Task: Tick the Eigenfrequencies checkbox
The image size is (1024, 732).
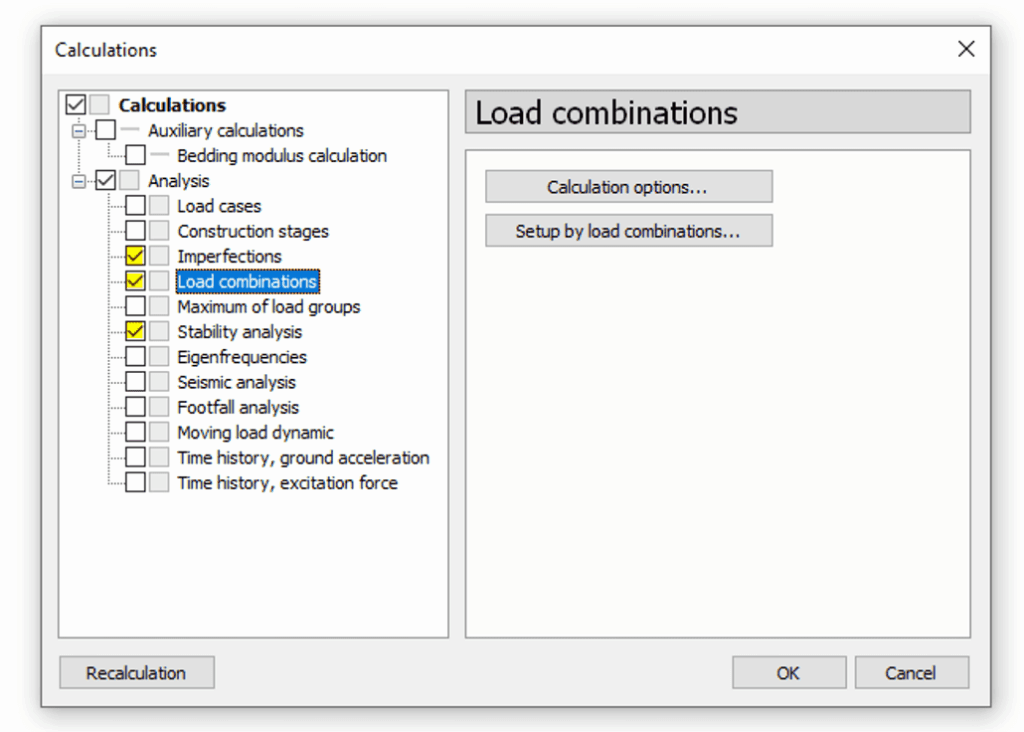Action: point(135,357)
